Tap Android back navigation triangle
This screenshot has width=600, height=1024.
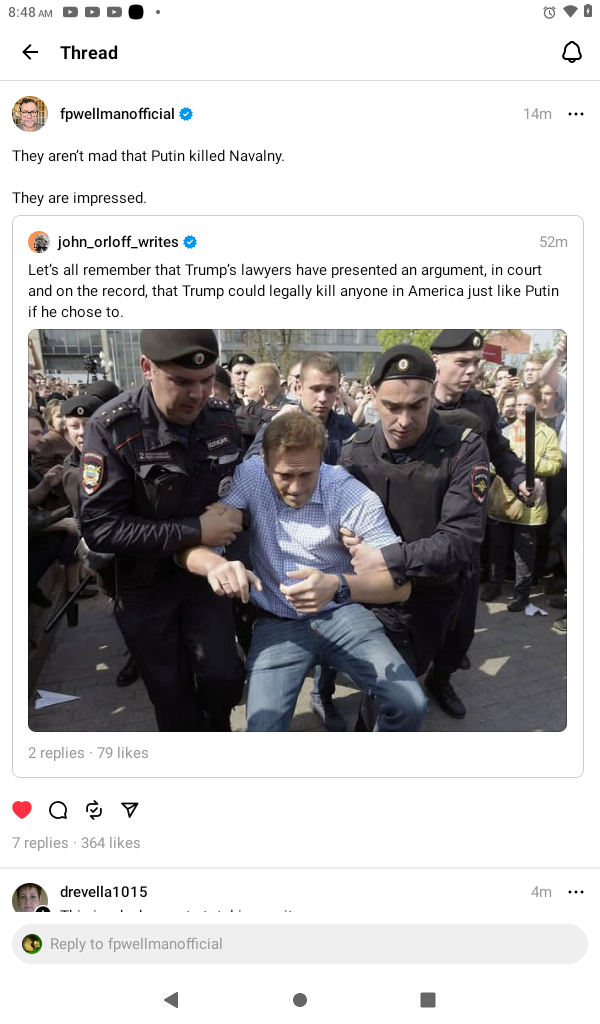171,999
